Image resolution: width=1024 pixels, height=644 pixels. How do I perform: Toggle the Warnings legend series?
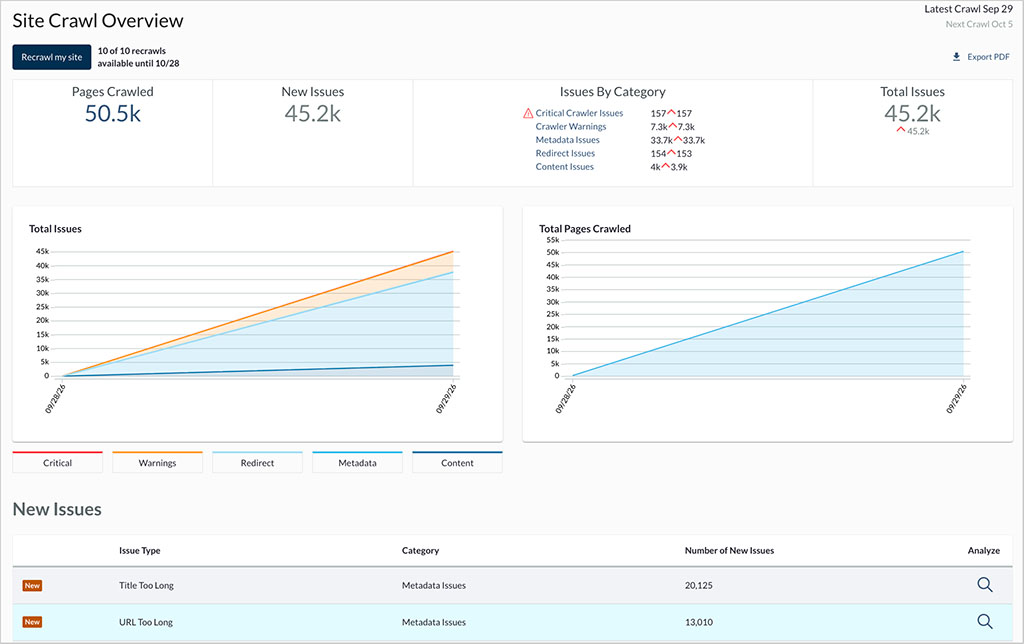[157, 462]
